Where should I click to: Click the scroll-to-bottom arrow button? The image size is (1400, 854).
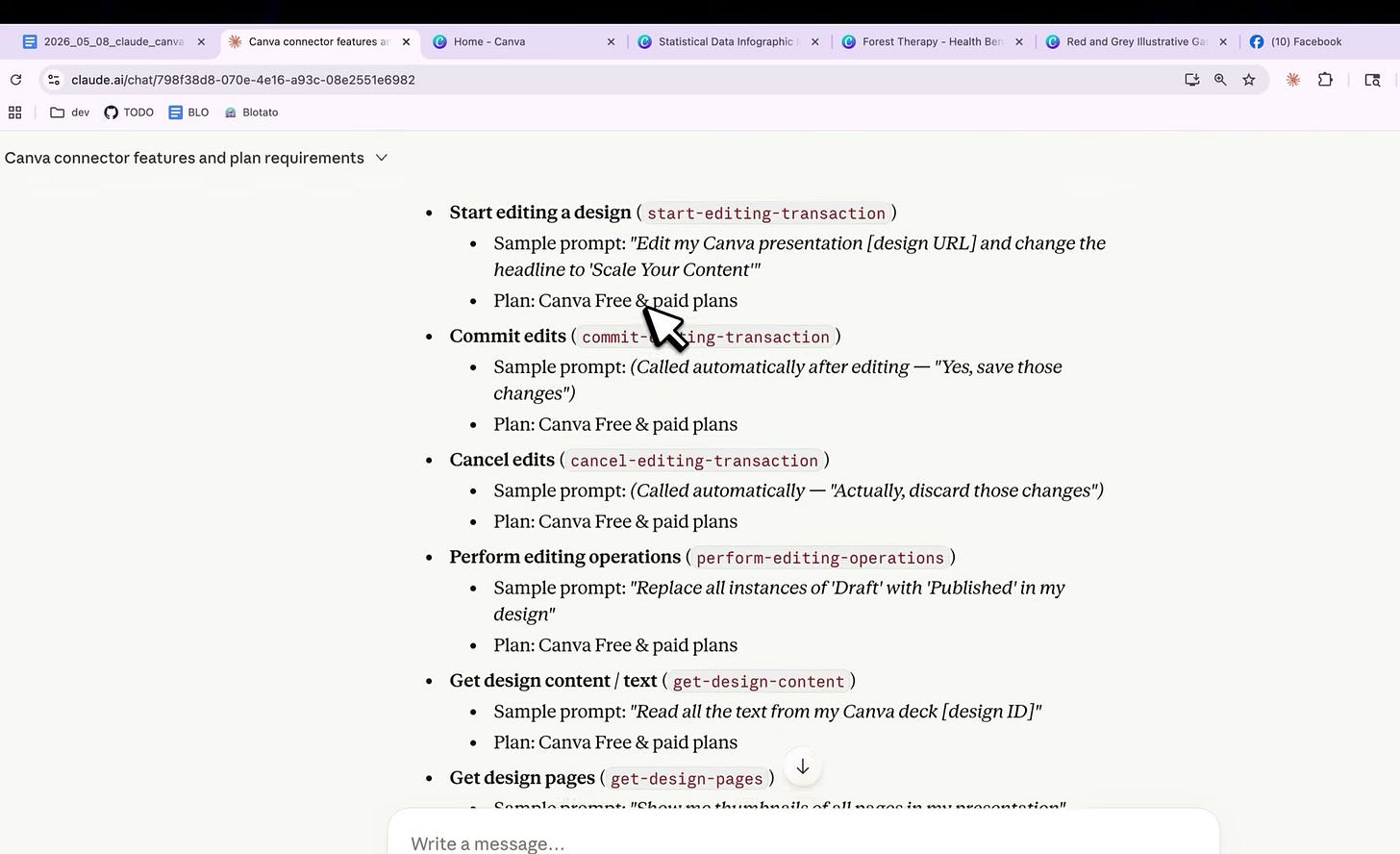[803, 766]
